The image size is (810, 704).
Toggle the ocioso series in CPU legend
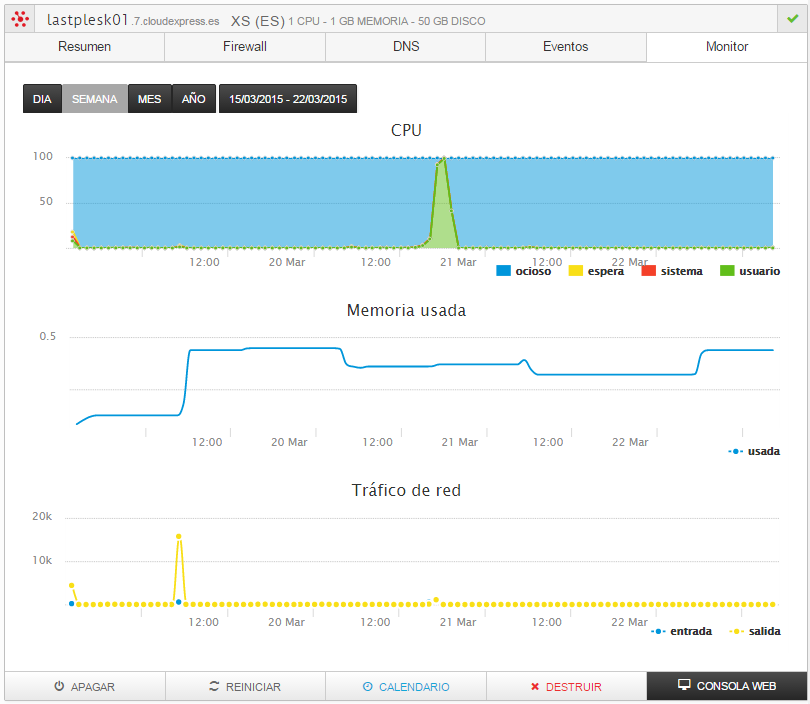[524, 271]
